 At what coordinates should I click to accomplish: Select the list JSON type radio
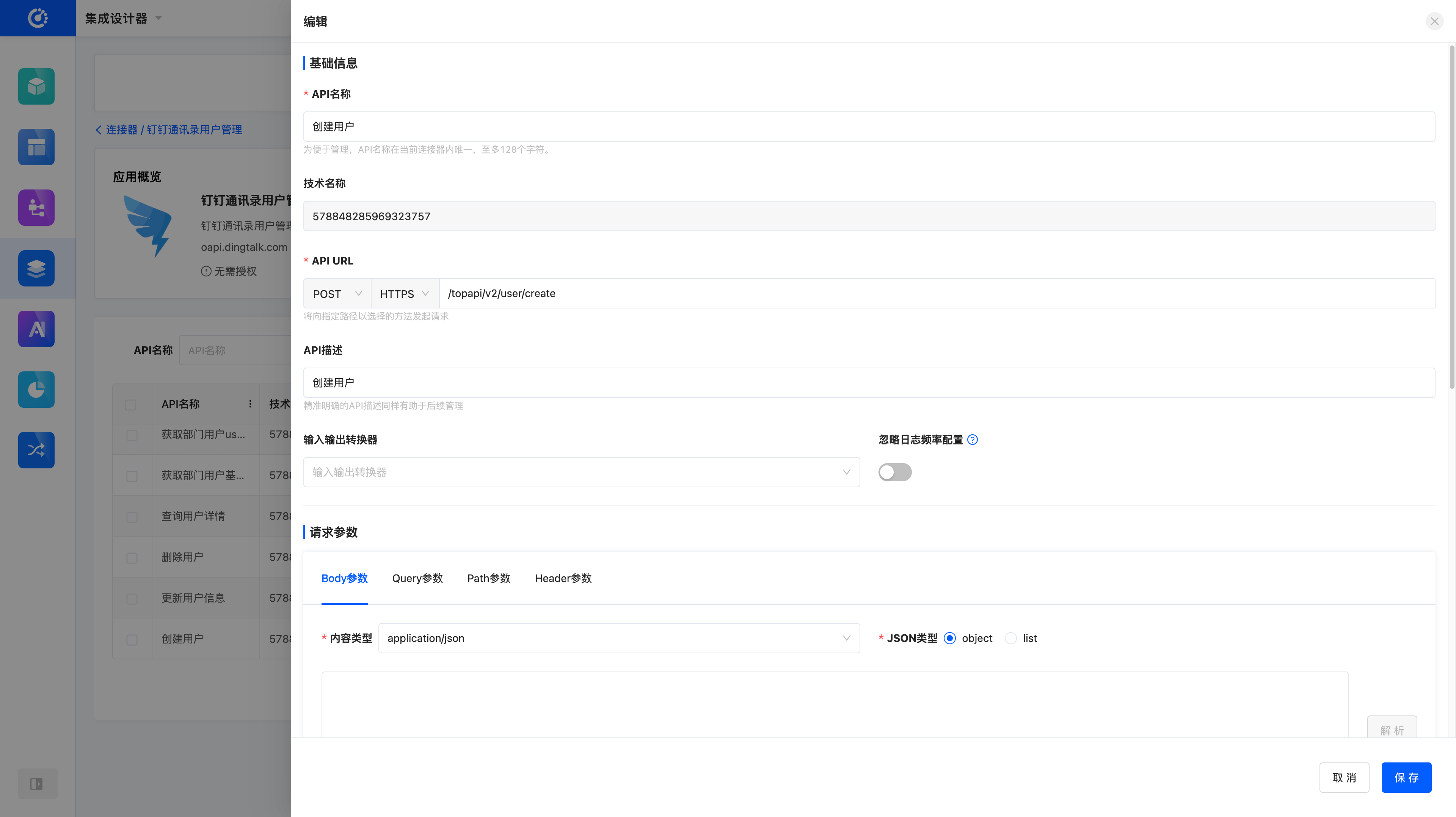(x=1010, y=638)
